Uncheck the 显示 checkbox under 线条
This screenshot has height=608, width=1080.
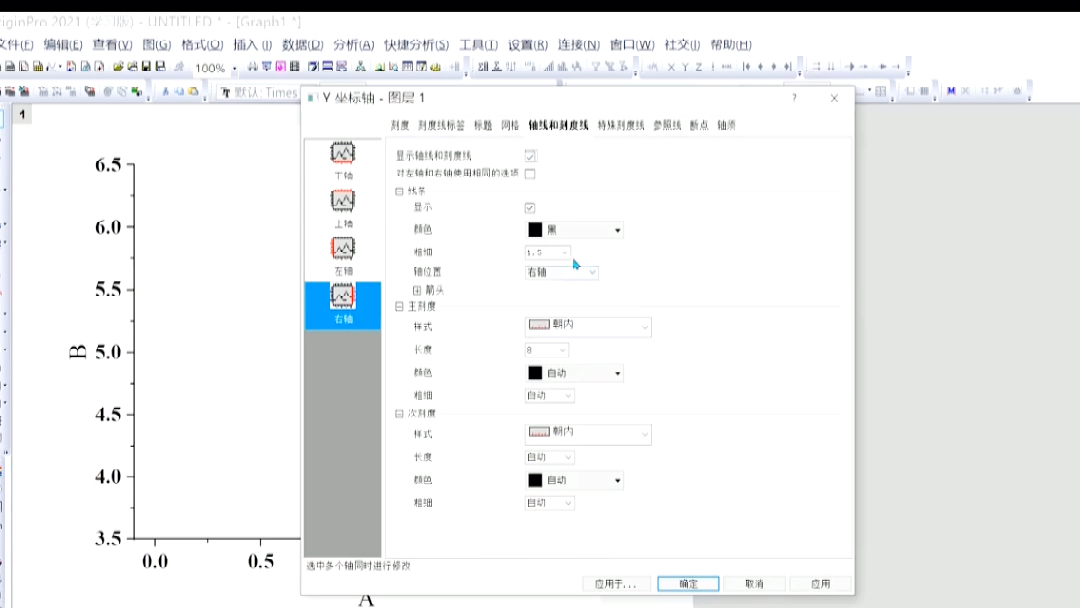(x=530, y=207)
